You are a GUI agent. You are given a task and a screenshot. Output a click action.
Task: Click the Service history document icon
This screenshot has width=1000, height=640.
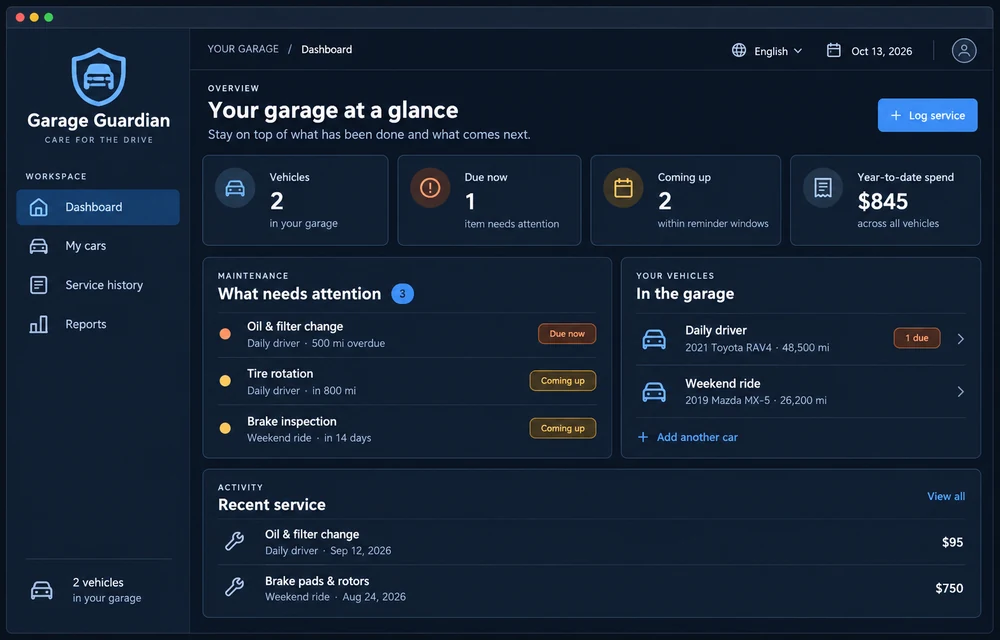click(x=39, y=285)
